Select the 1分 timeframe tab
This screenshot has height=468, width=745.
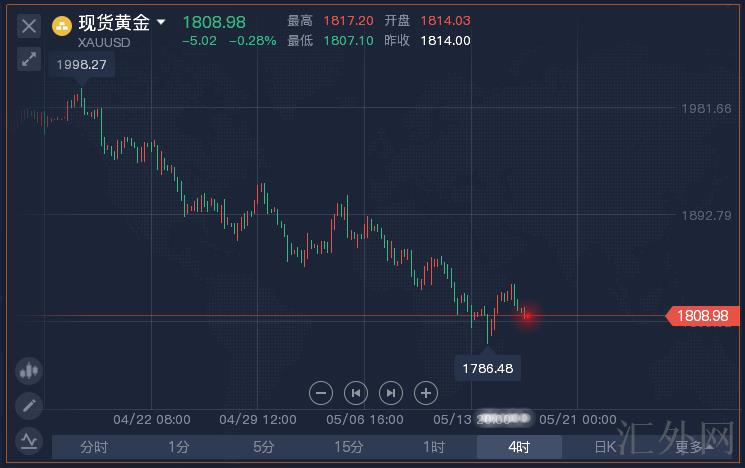click(178, 447)
